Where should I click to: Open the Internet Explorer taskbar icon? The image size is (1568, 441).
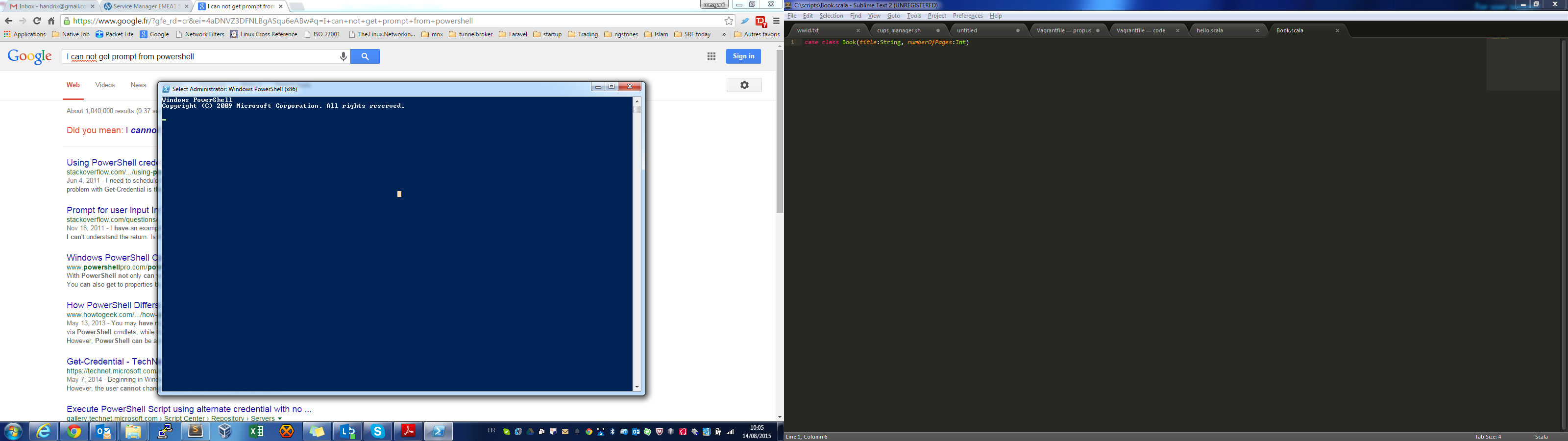[x=44, y=432]
